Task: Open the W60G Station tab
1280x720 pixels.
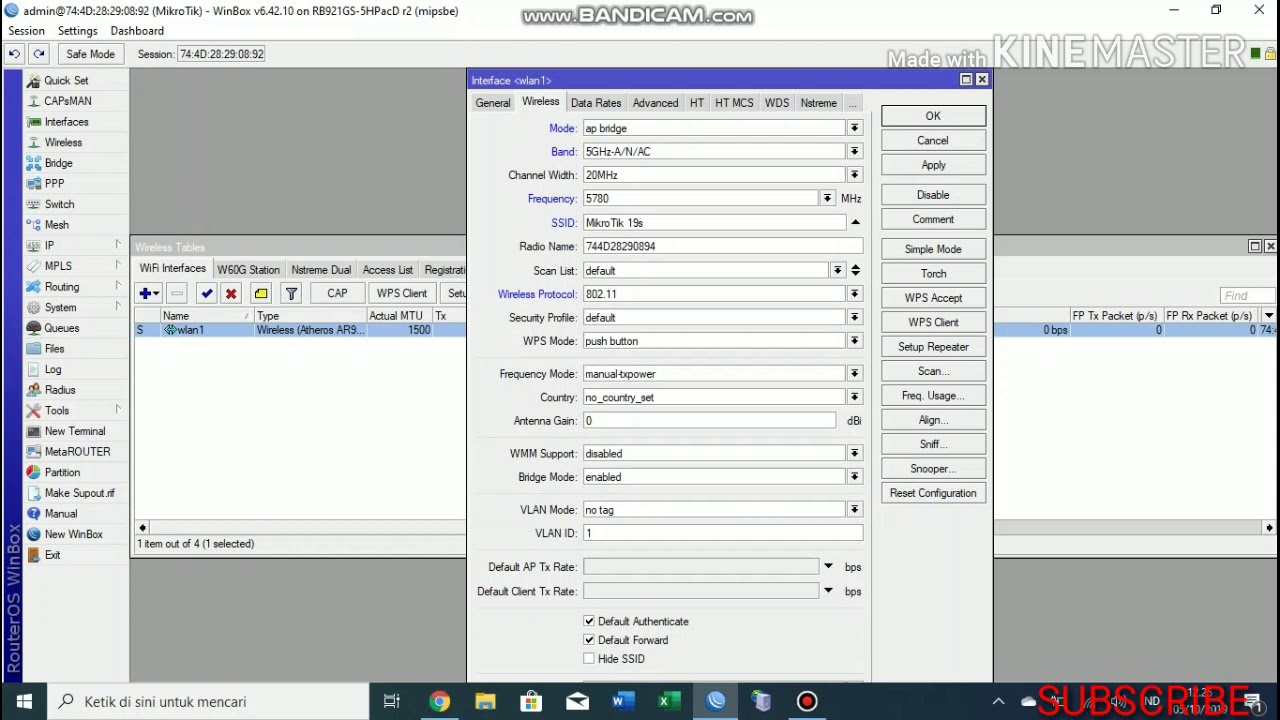Action: click(248, 270)
